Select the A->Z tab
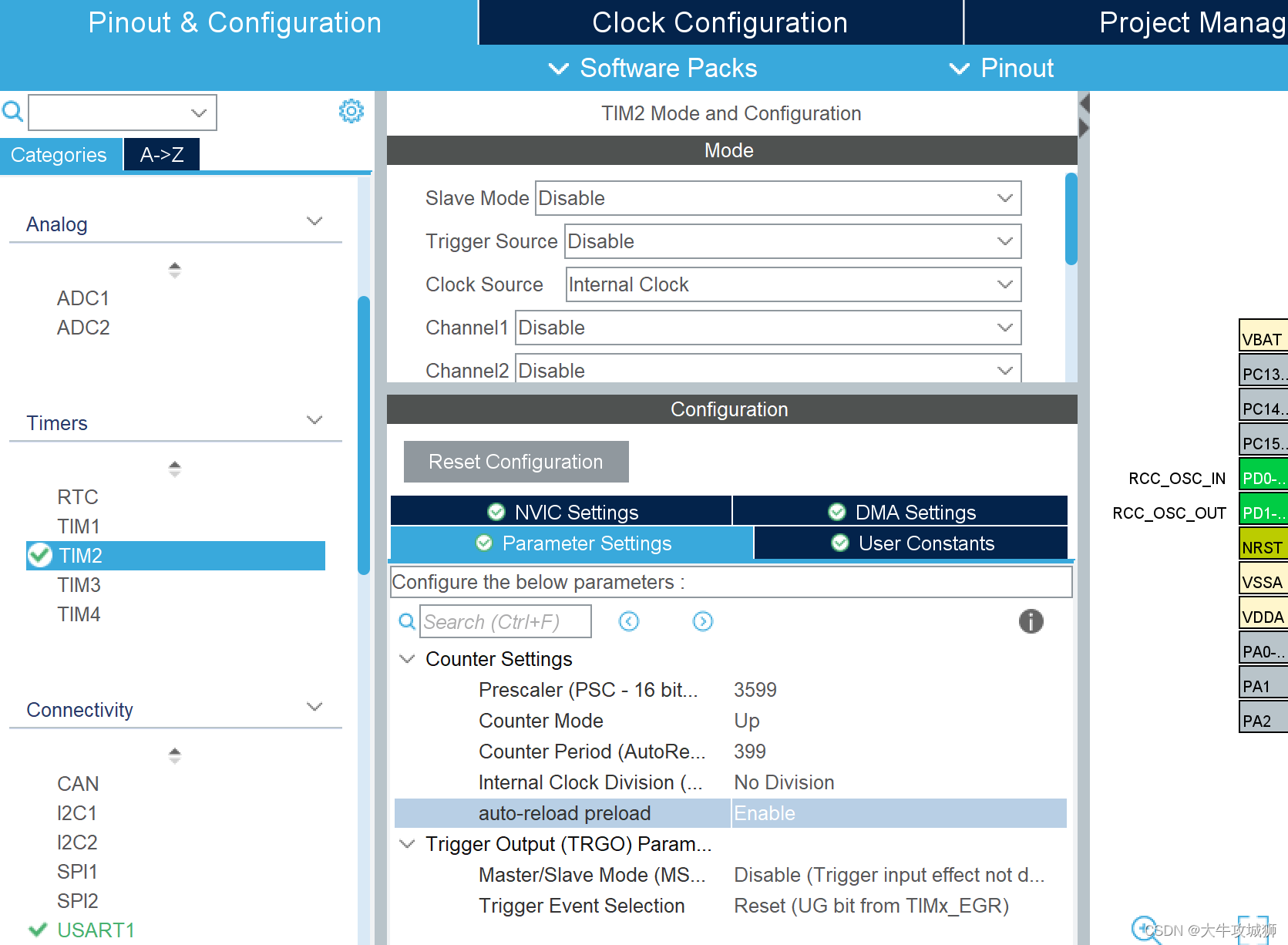Image resolution: width=1288 pixels, height=945 pixels. (x=162, y=155)
